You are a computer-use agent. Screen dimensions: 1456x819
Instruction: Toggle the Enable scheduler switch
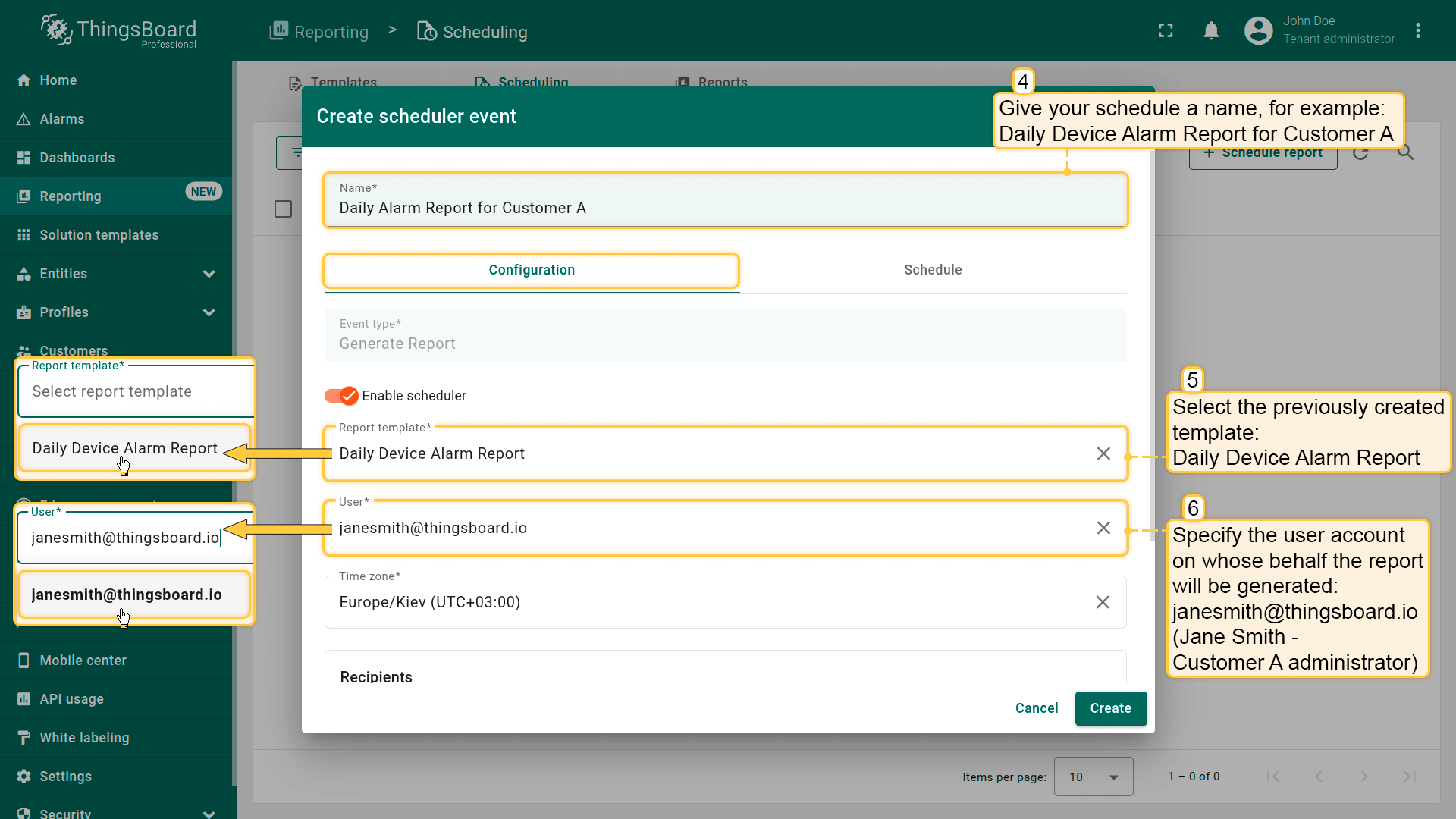click(341, 396)
